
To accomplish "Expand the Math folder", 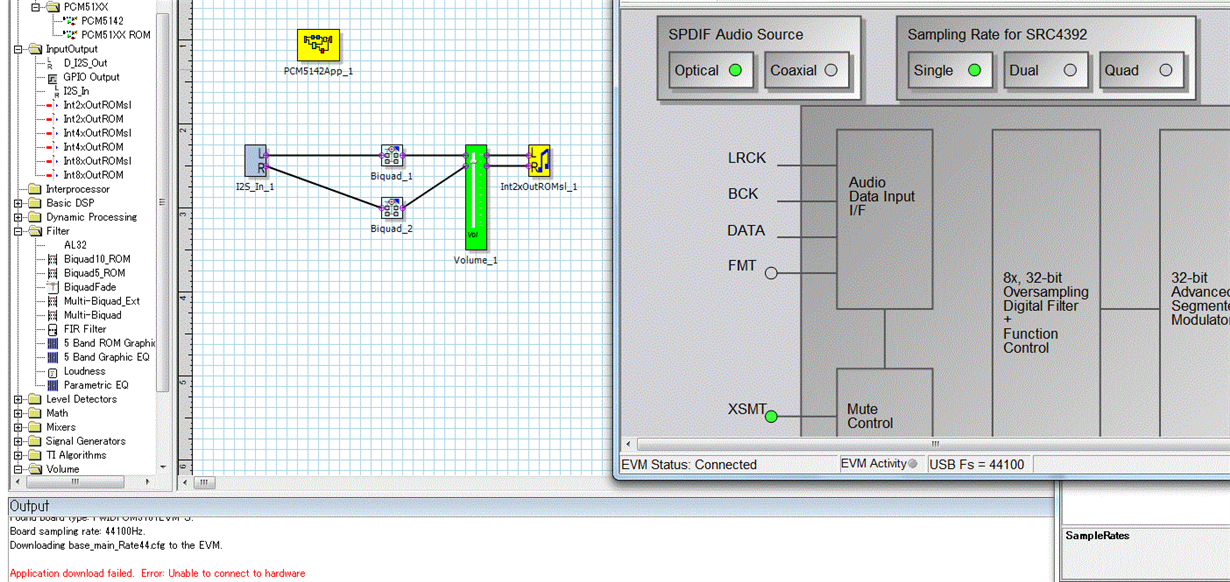I will coord(19,413).
